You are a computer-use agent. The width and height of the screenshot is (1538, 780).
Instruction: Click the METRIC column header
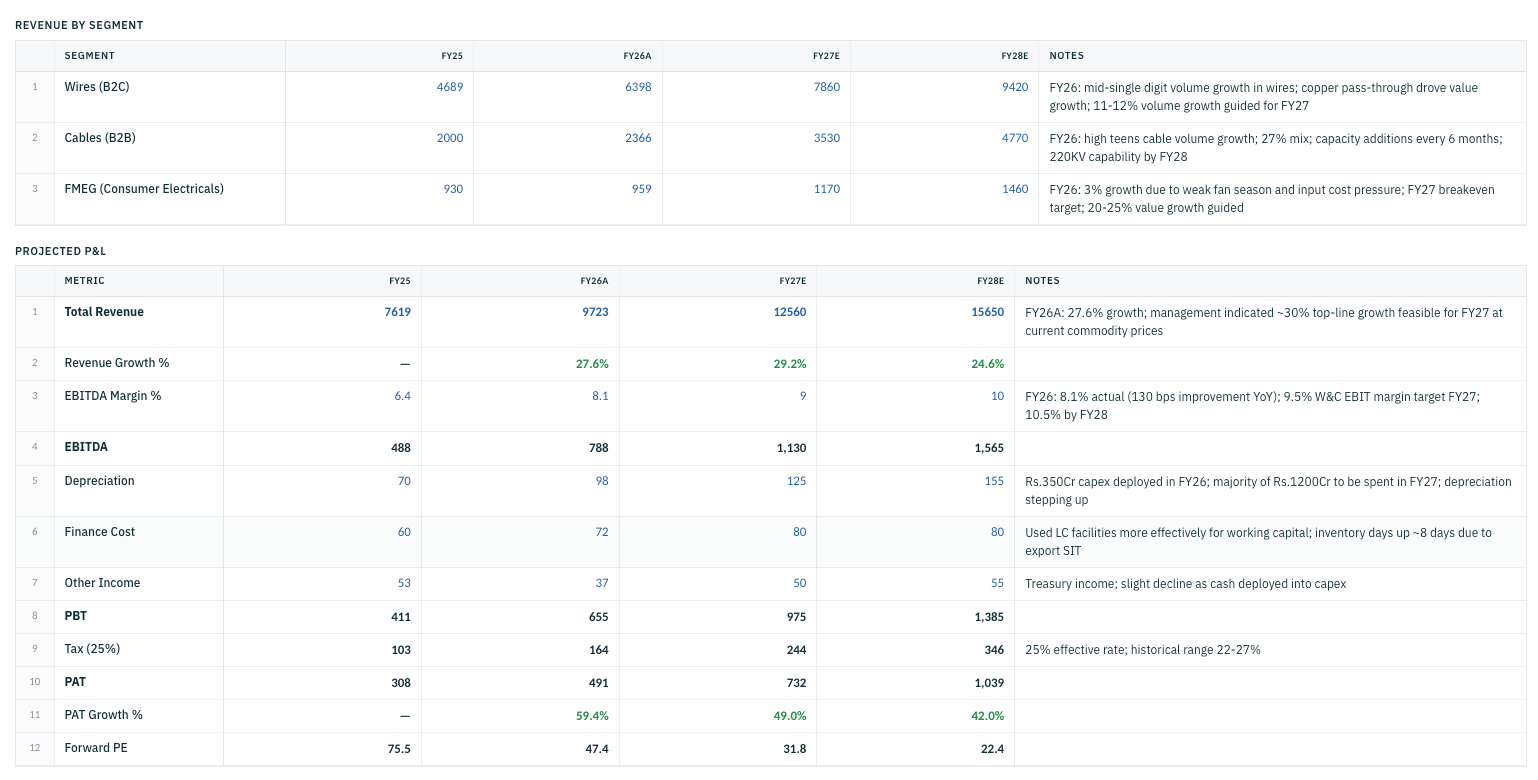point(85,281)
